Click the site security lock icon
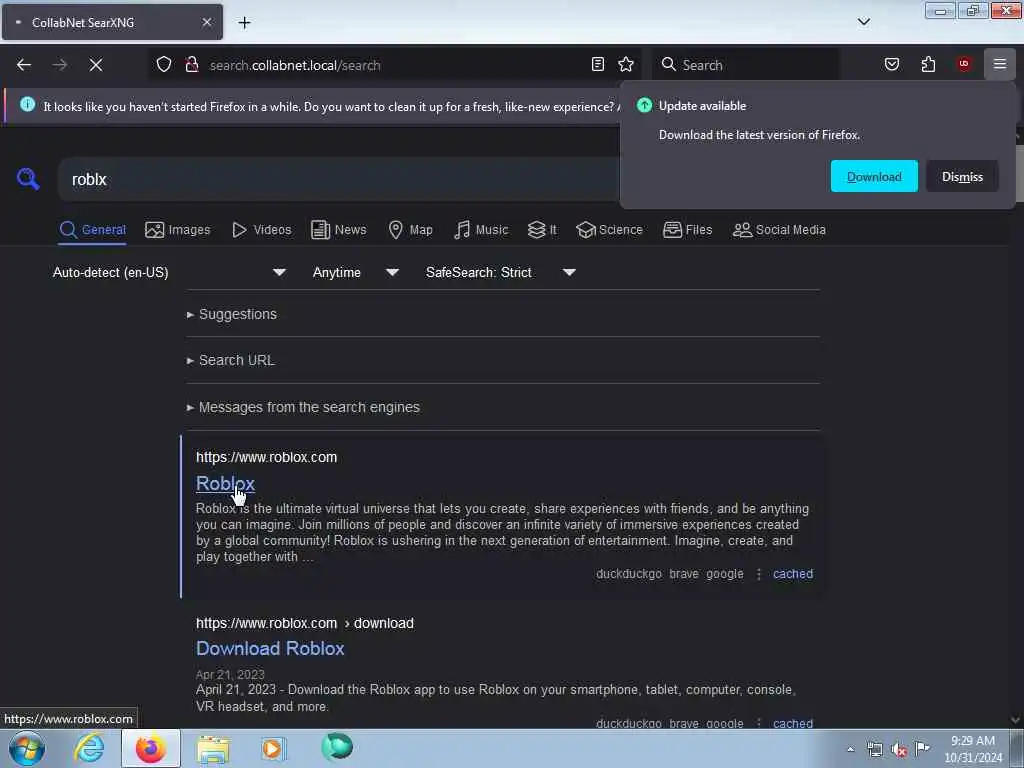Viewport: 1024px width, 768px height. (x=191, y=64)
